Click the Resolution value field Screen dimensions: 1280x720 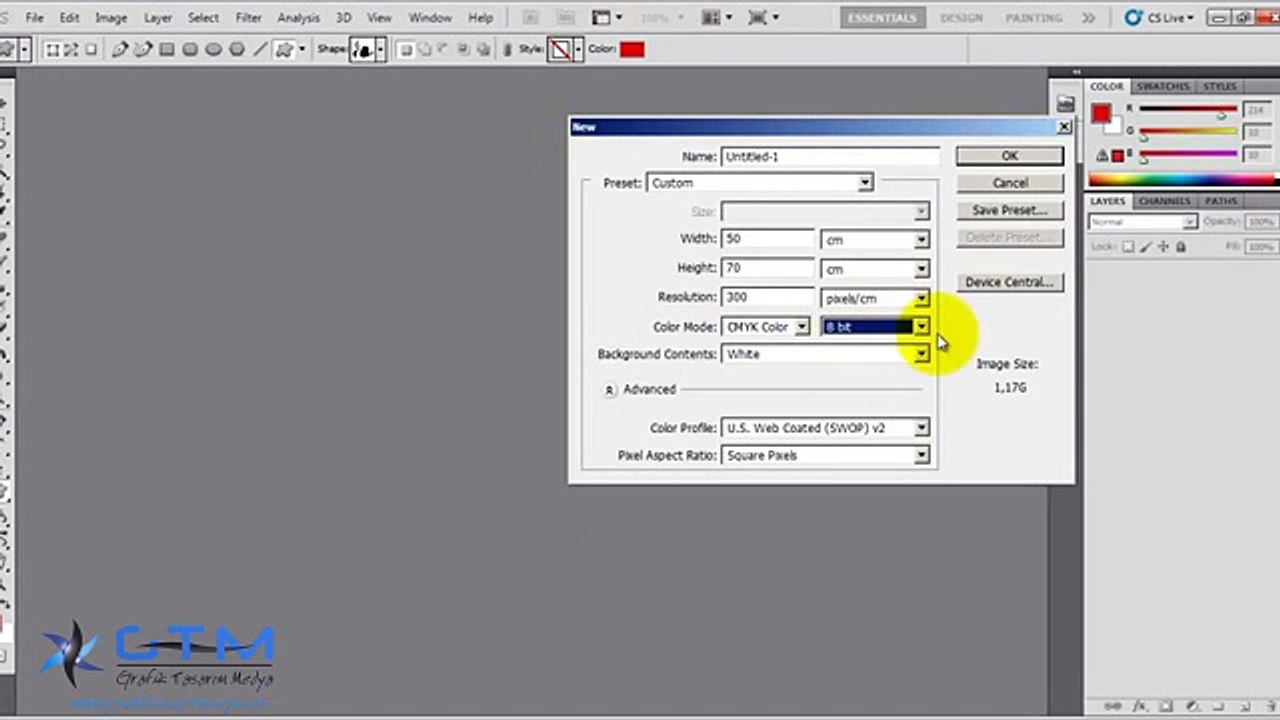[768, 297]
